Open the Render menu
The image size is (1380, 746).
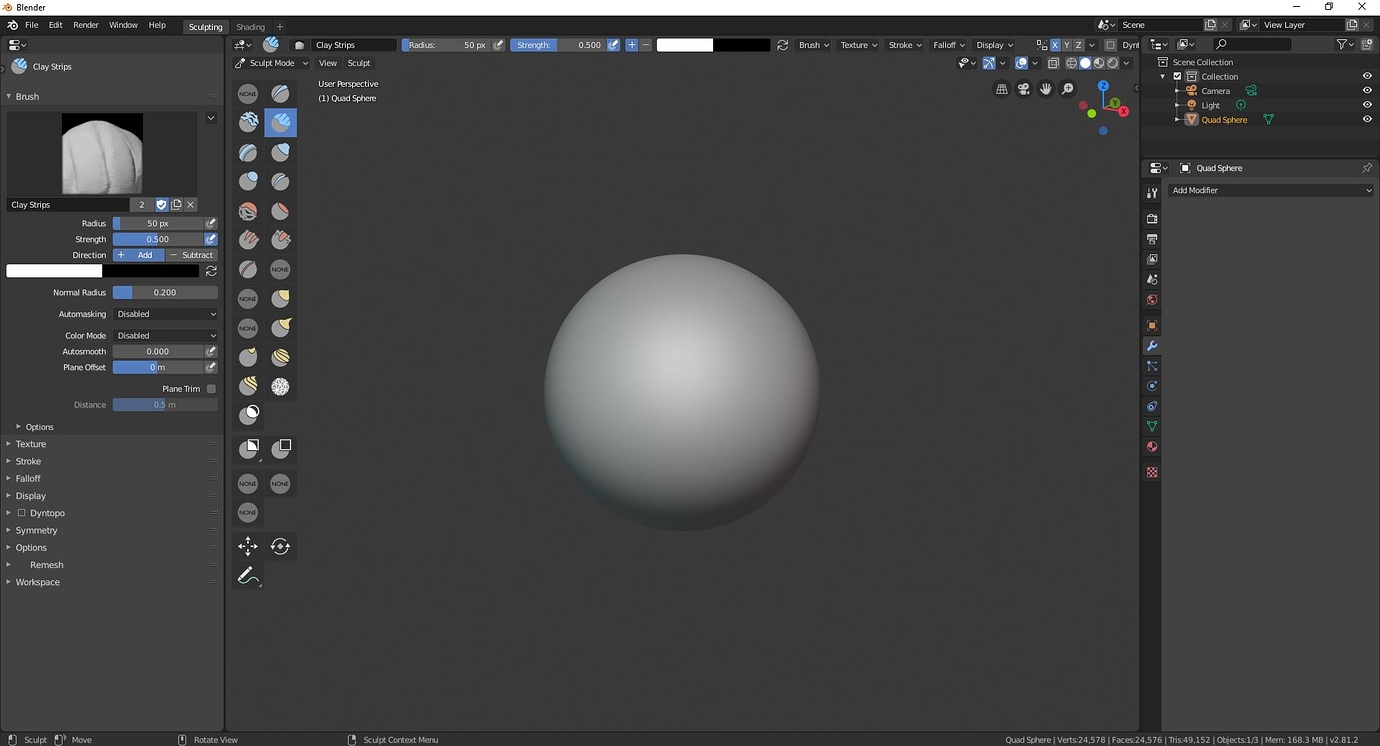(86, 25)
